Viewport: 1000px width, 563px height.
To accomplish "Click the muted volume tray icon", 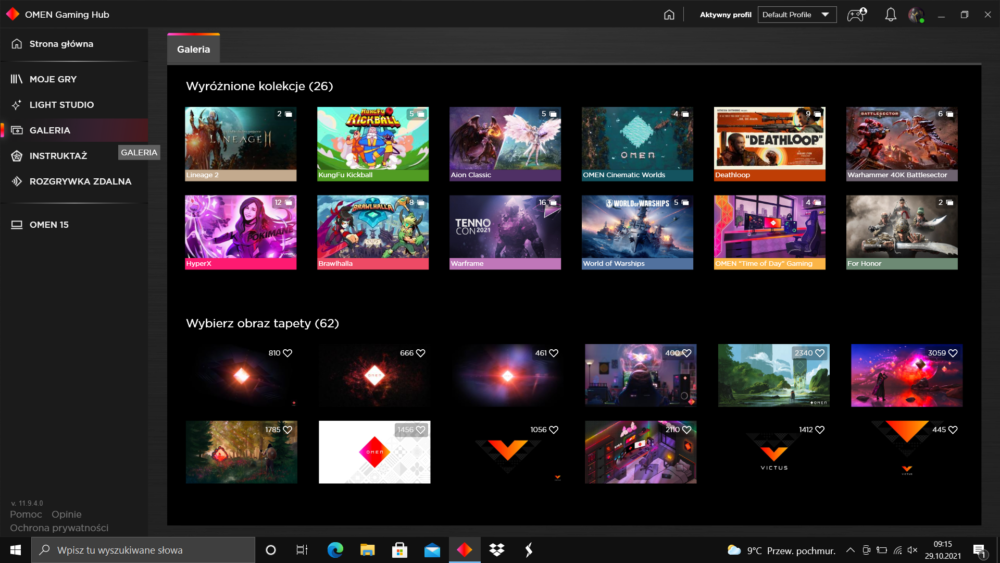I will tap(913, 550).
